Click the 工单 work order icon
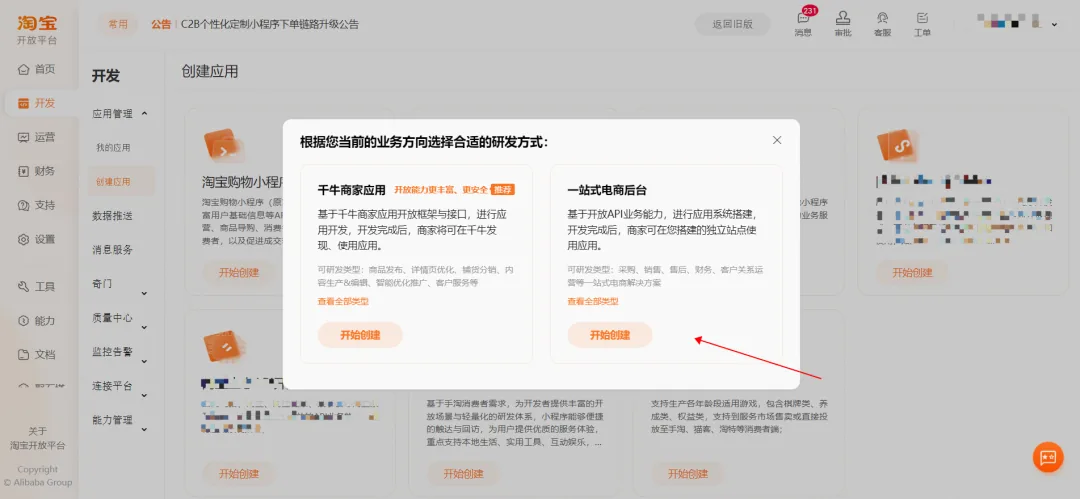 coord(922,23)
